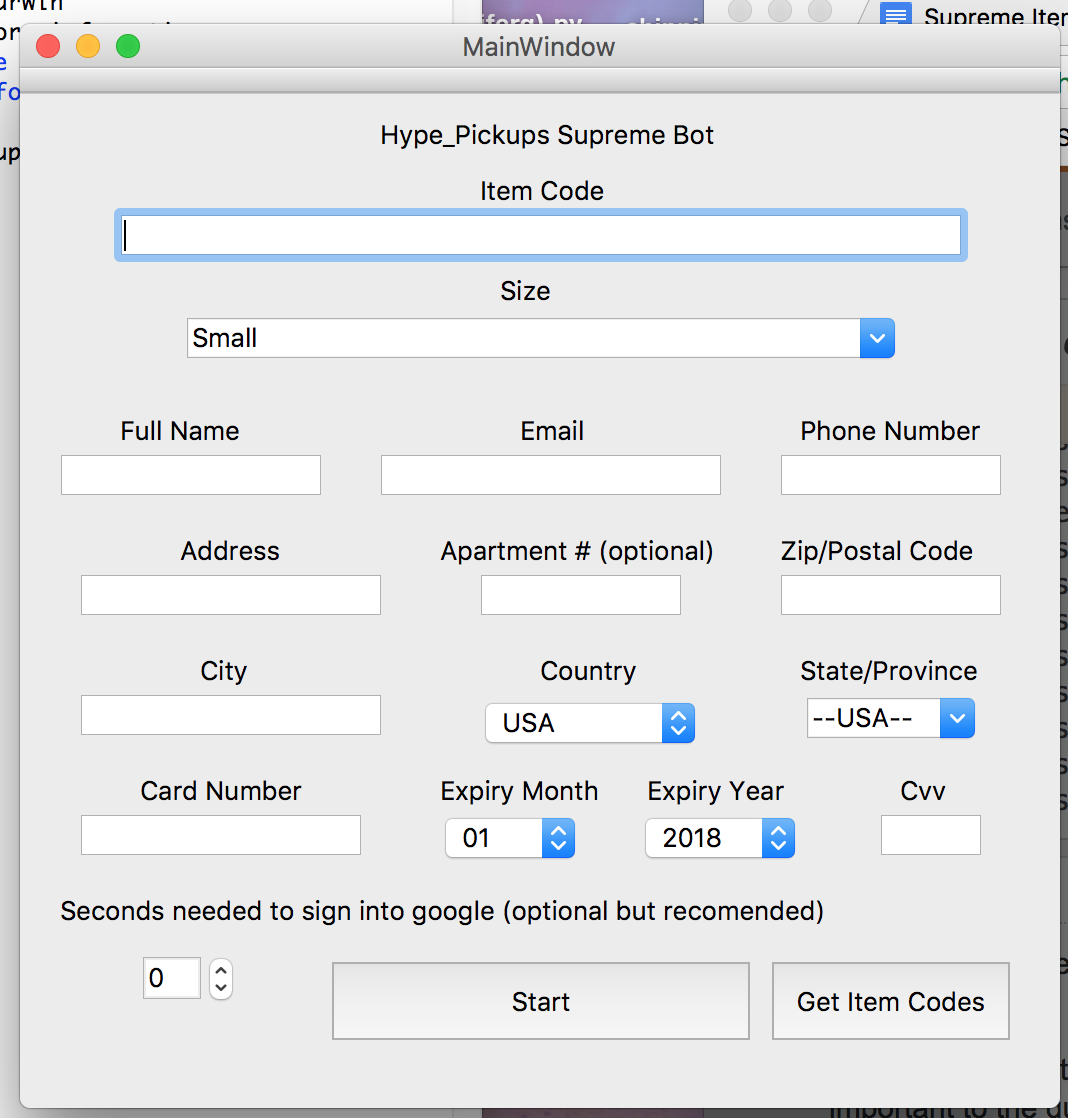Click the Card Number label

221,791
